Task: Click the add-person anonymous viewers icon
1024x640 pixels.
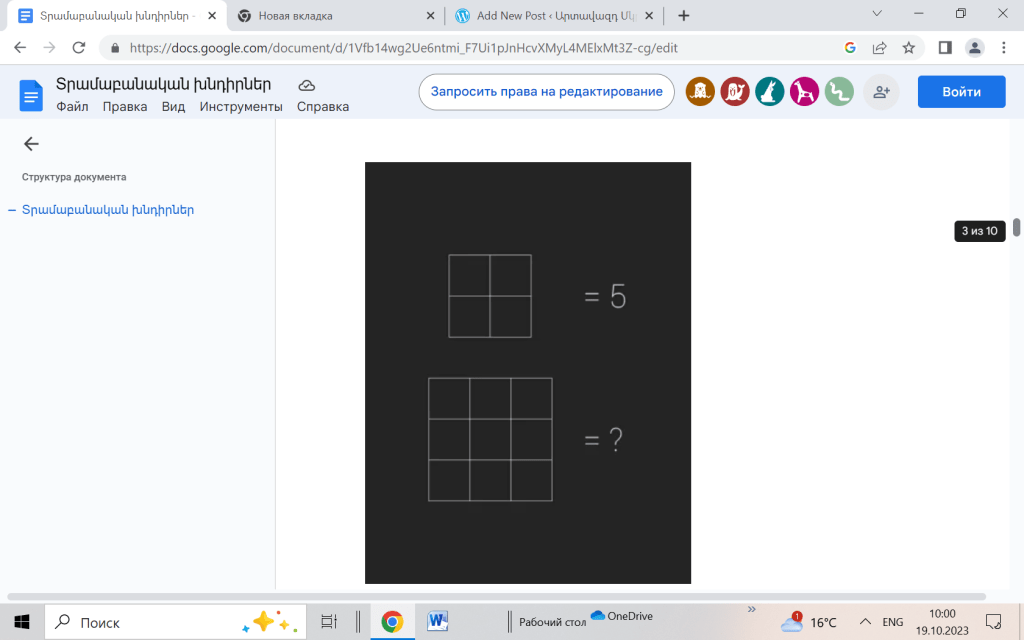Action: point(881,92)
